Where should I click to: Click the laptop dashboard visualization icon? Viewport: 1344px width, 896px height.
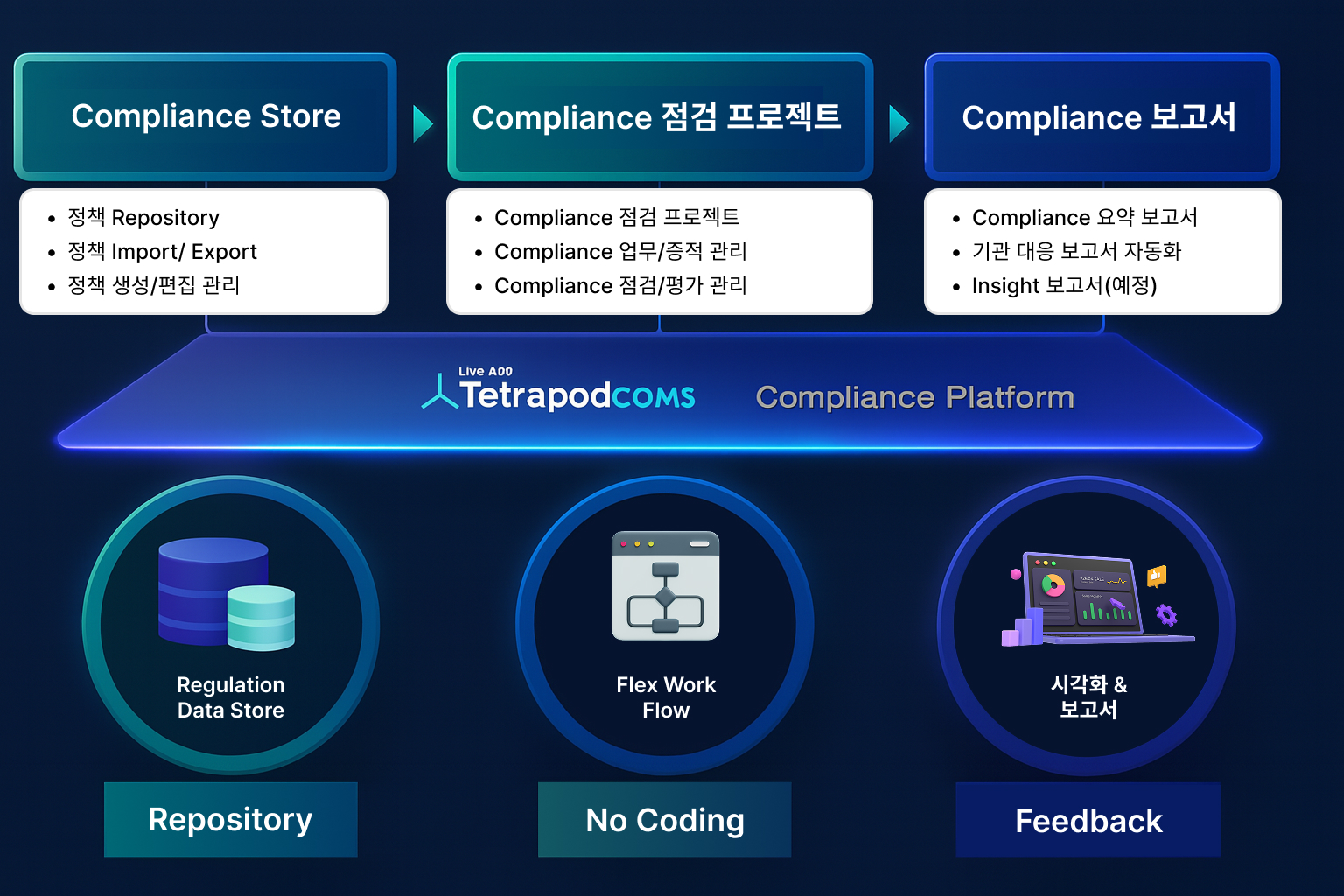click(x=1098, y=599)
